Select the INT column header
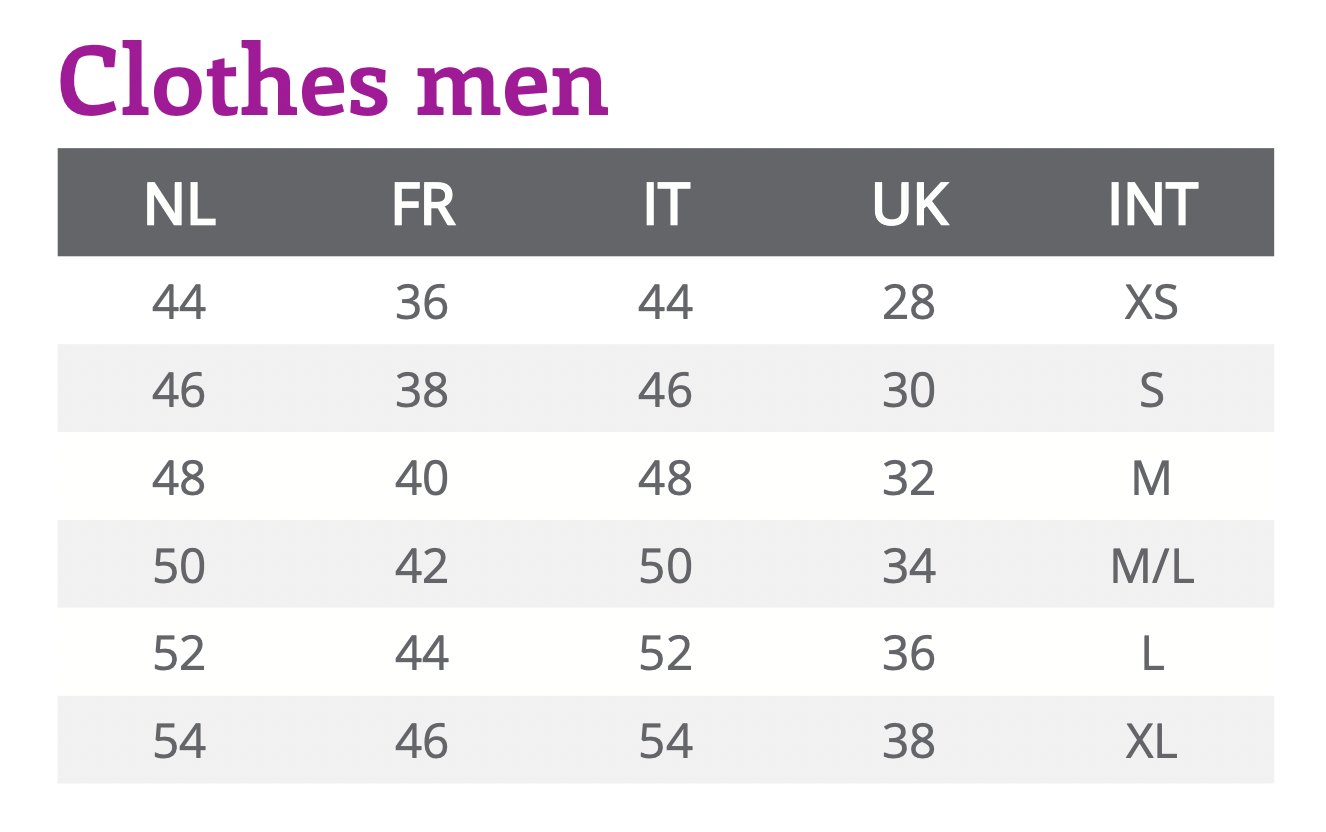 pyautogui.click(x=1152, y=204)
